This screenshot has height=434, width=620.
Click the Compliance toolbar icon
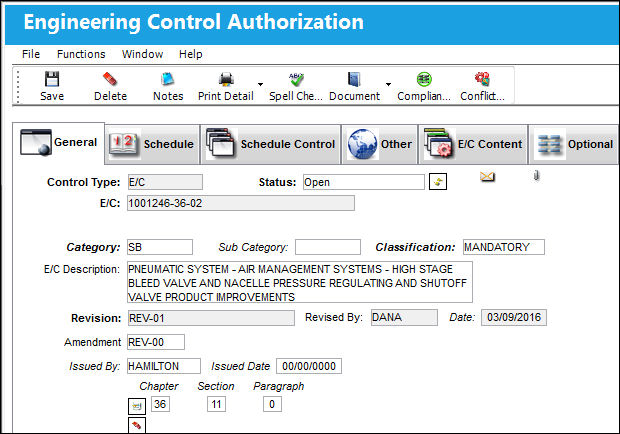pos(424,79)
